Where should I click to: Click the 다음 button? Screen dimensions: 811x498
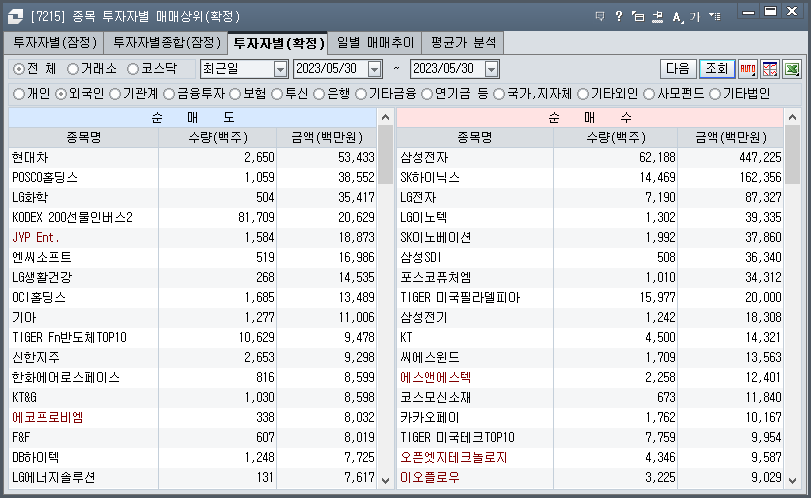678,69
